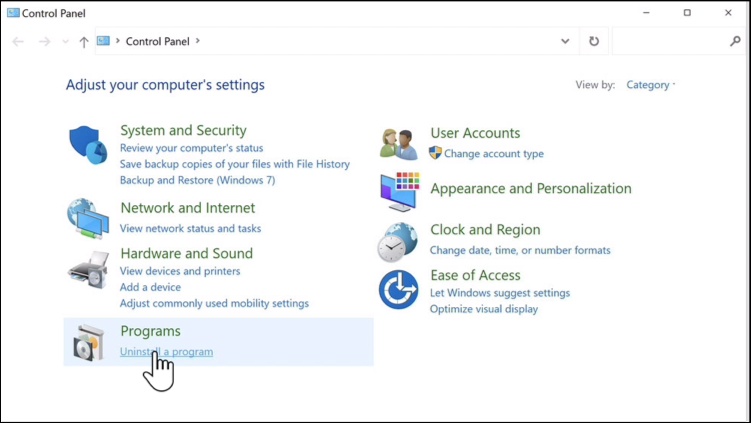Open the Hardware and Sound printer icon
Screen dimensions: 751x423
coord(88,269)
